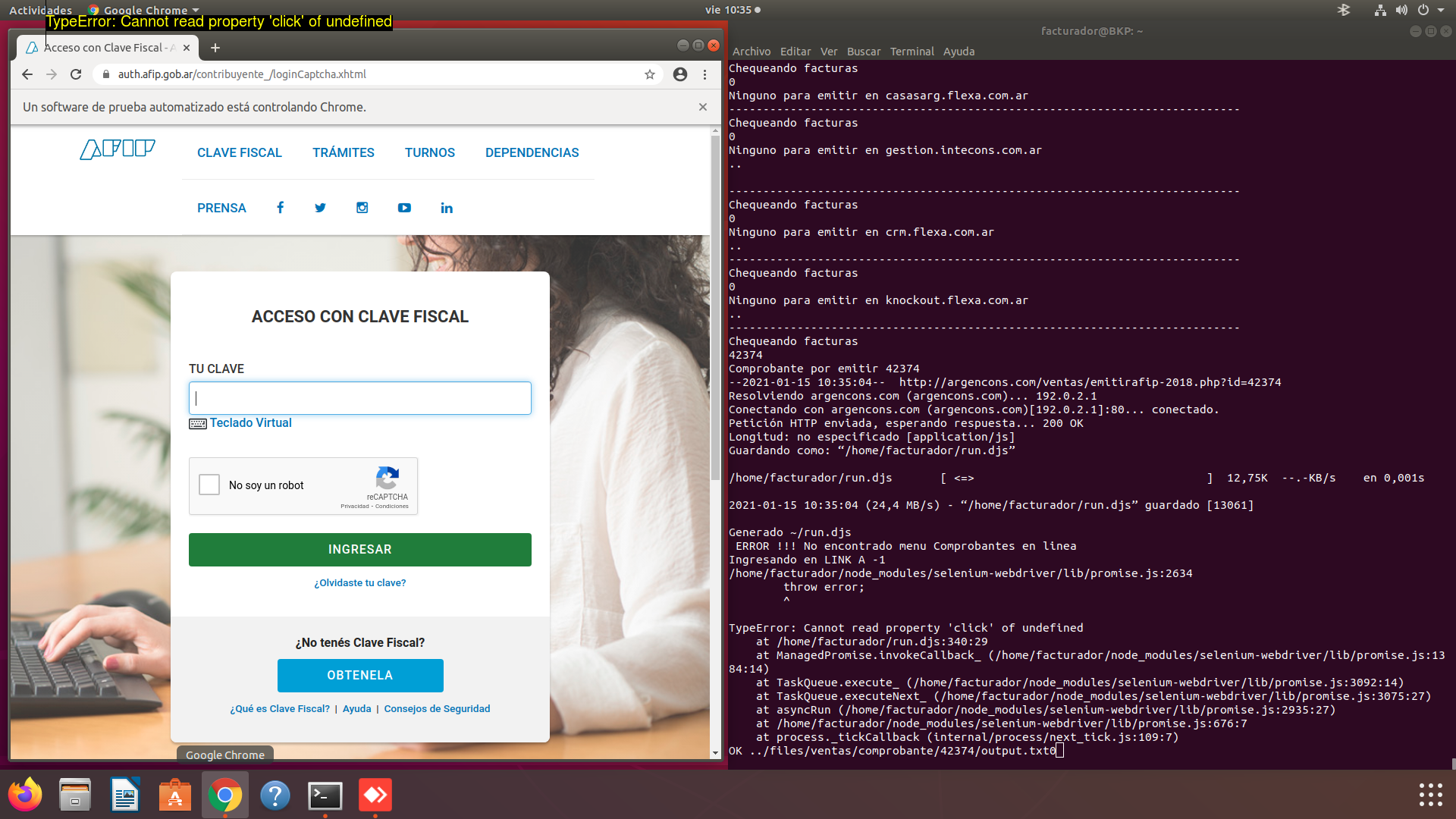Open the Chrome three-dot menu
The height and width of the screenshot is (819, 1456).
coord(704,74)
